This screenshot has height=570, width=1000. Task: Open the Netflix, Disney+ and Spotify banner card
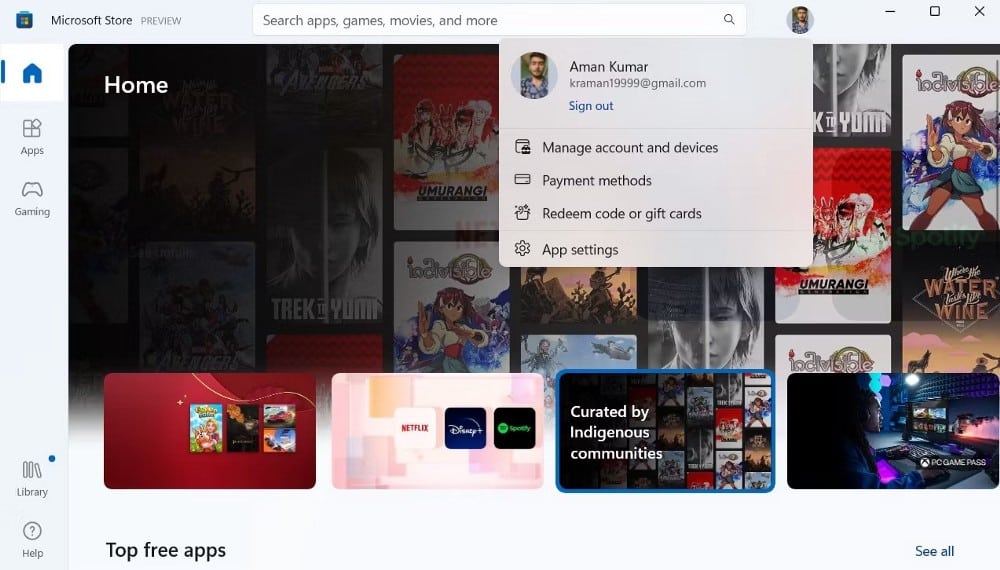438,431
